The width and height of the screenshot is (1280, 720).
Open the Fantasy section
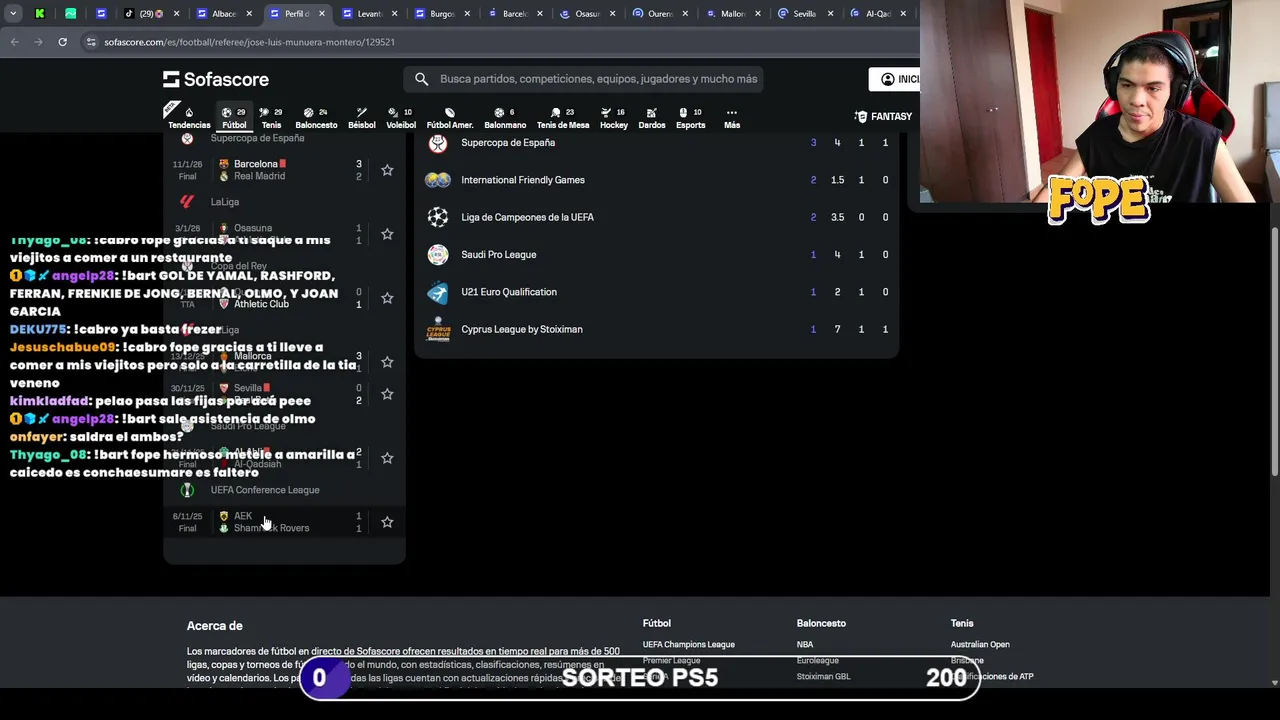pyautogui.click(x=883, y=116)
